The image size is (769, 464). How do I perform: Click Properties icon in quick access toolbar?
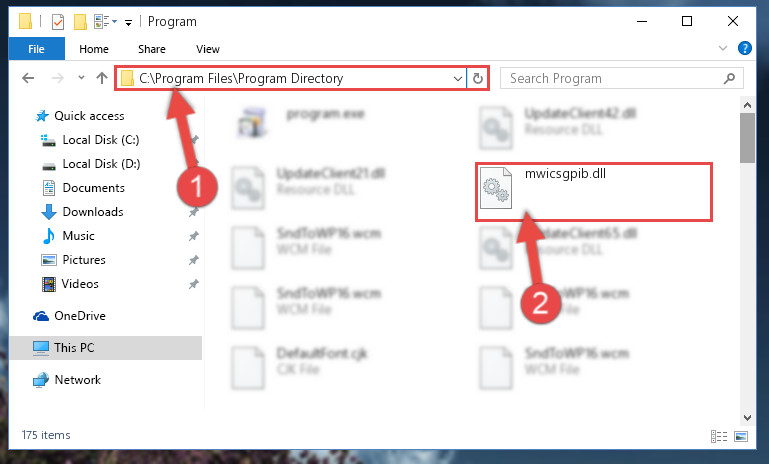(x=58, y=22)
